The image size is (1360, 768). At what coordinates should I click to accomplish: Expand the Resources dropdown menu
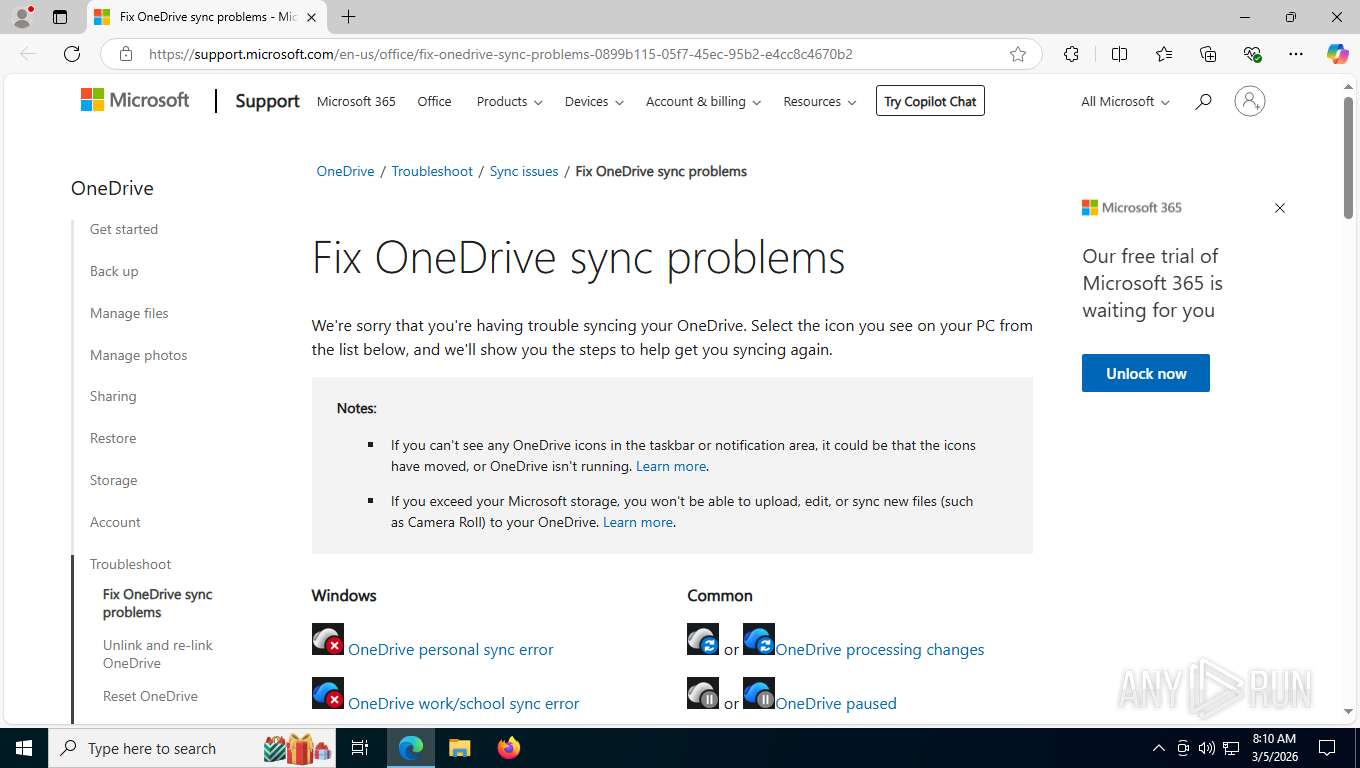coord(820,101)
